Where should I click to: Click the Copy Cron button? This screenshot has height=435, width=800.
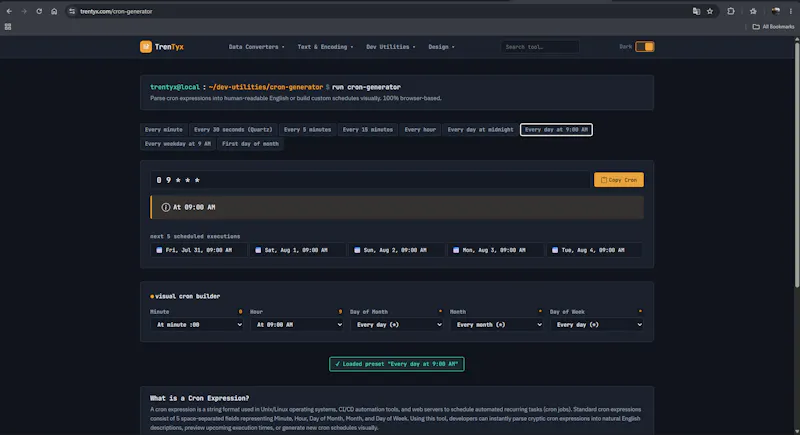(618, 180)
